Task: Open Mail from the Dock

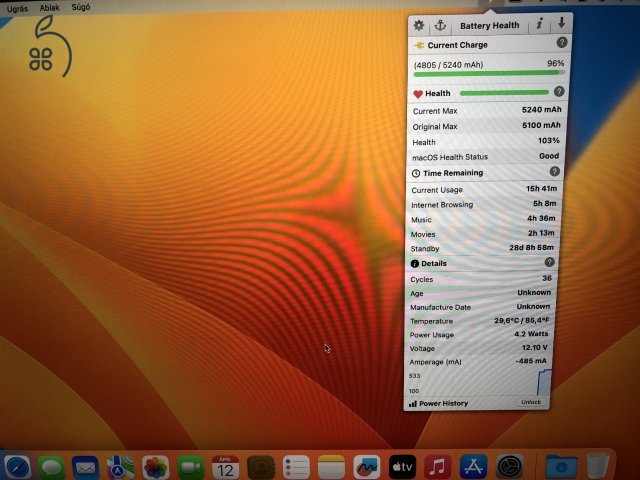Action: pyautogui.click(x=85, y=468)
